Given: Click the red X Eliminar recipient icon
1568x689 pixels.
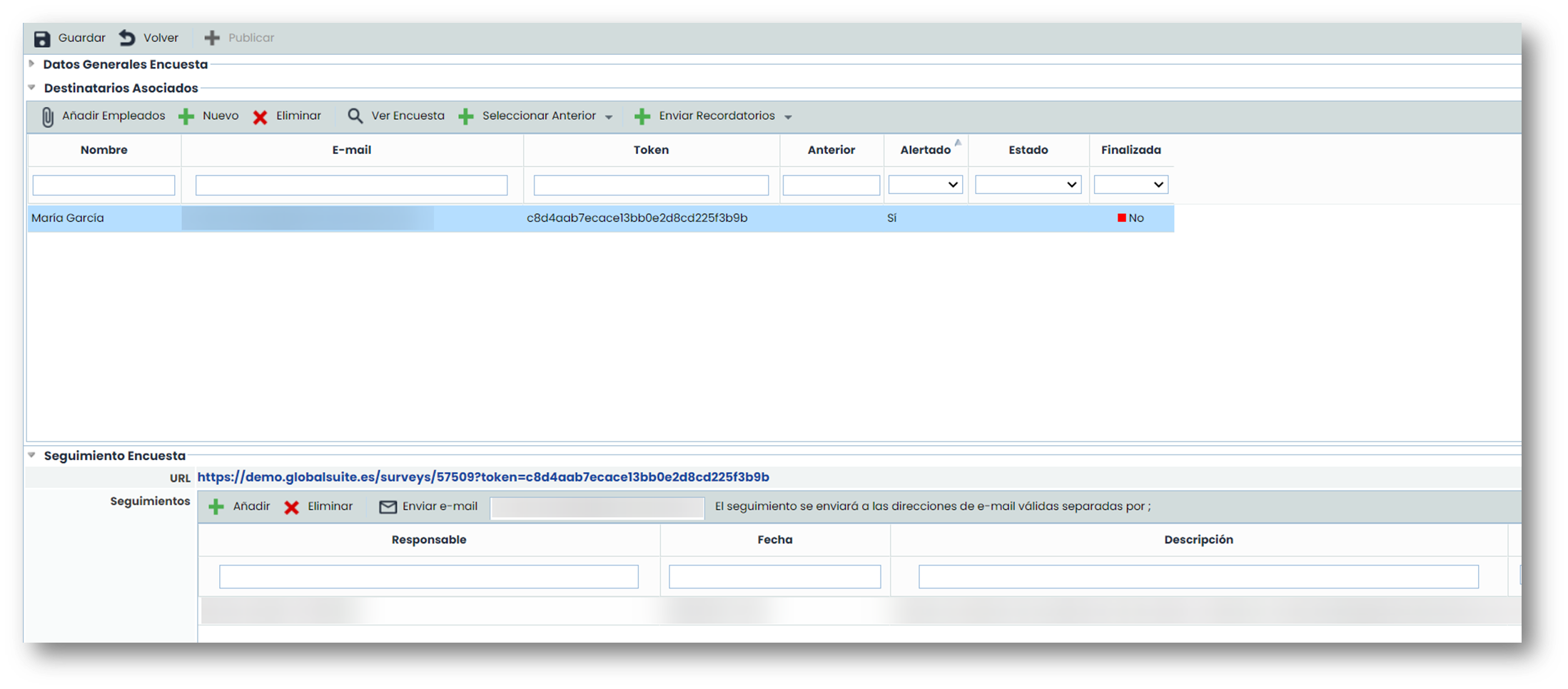Looking at the screenshot, I should [261, 117].
